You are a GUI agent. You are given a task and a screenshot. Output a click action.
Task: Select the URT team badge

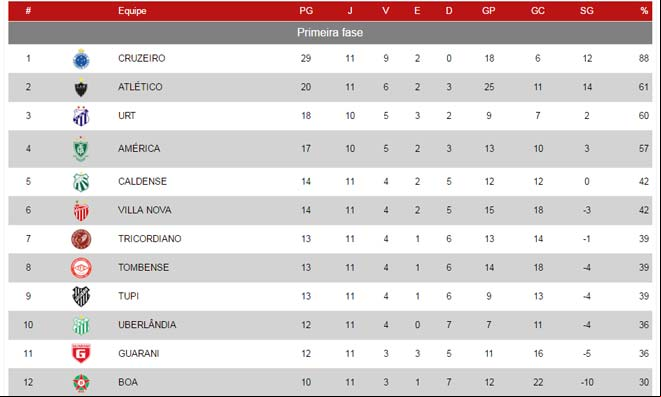[81, 116]
